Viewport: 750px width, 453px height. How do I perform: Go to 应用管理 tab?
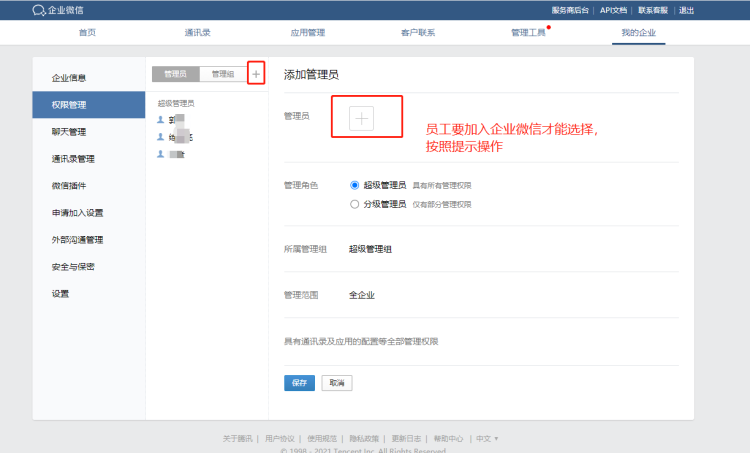point(307,33)
